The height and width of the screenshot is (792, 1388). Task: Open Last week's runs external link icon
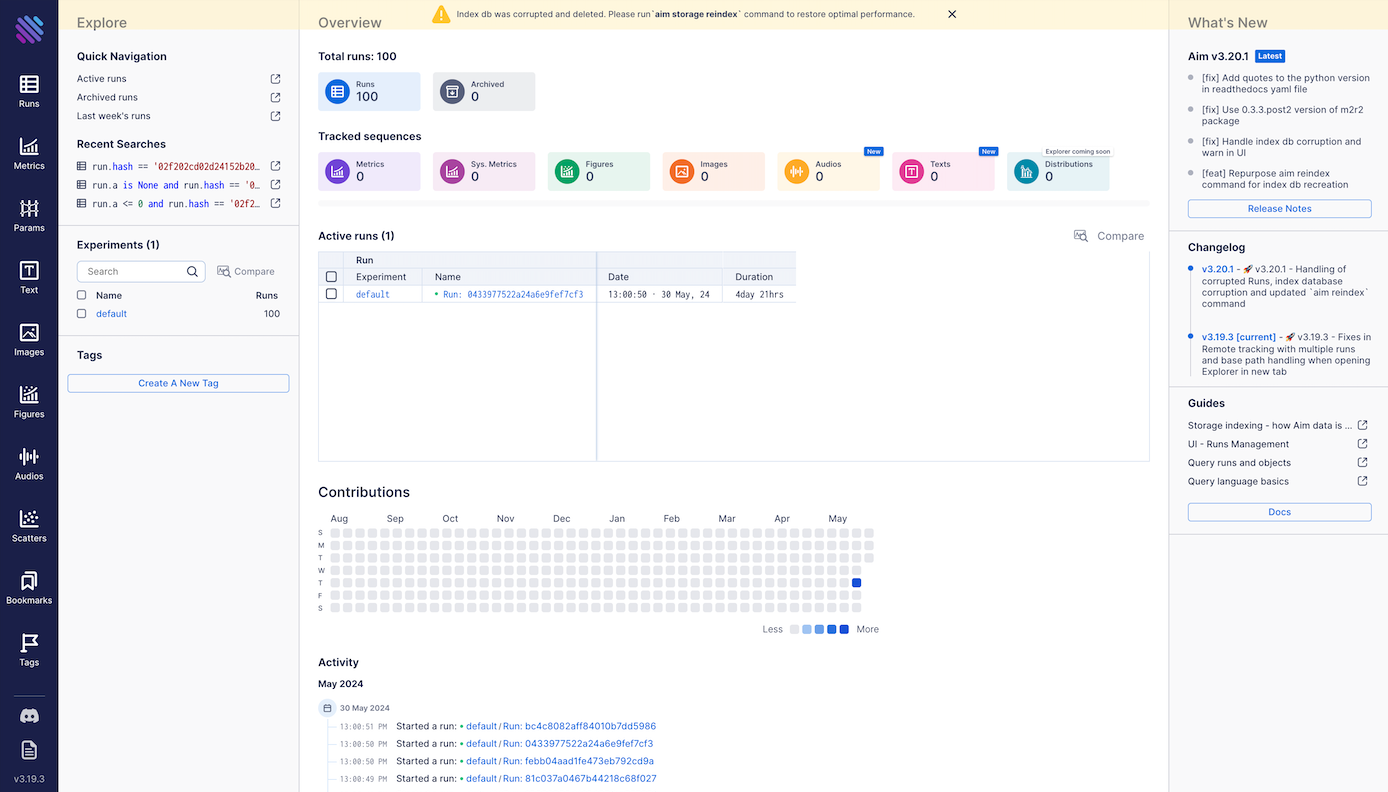tap(276, 116)
